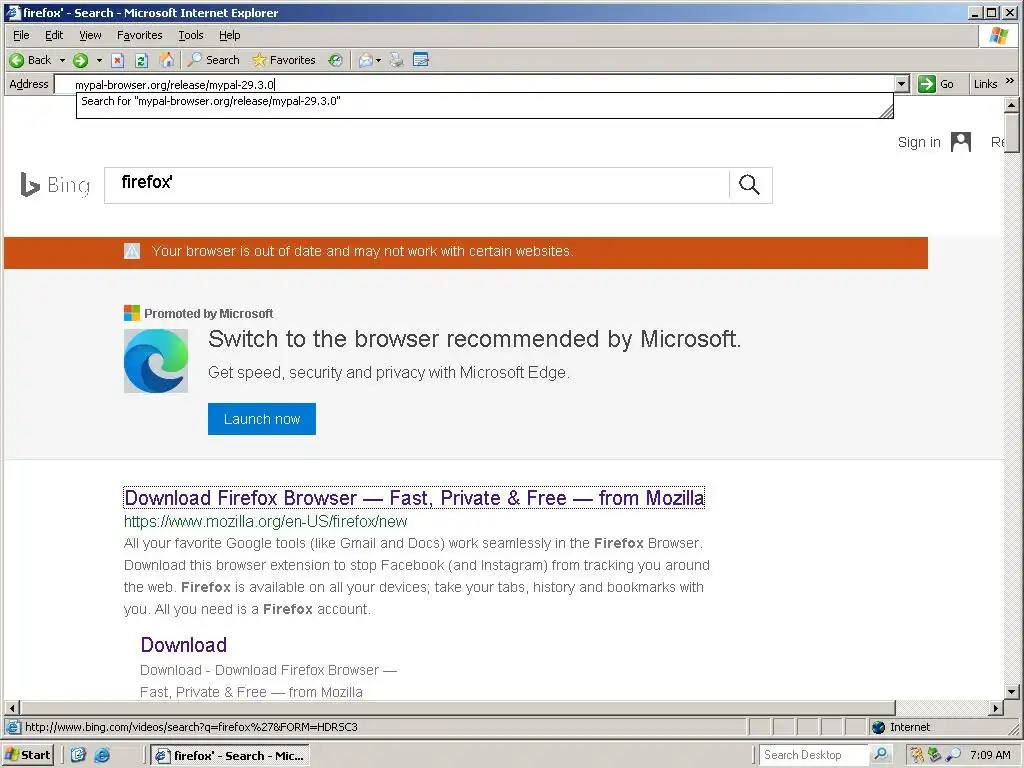Open the Tools menu

(191, 35)
